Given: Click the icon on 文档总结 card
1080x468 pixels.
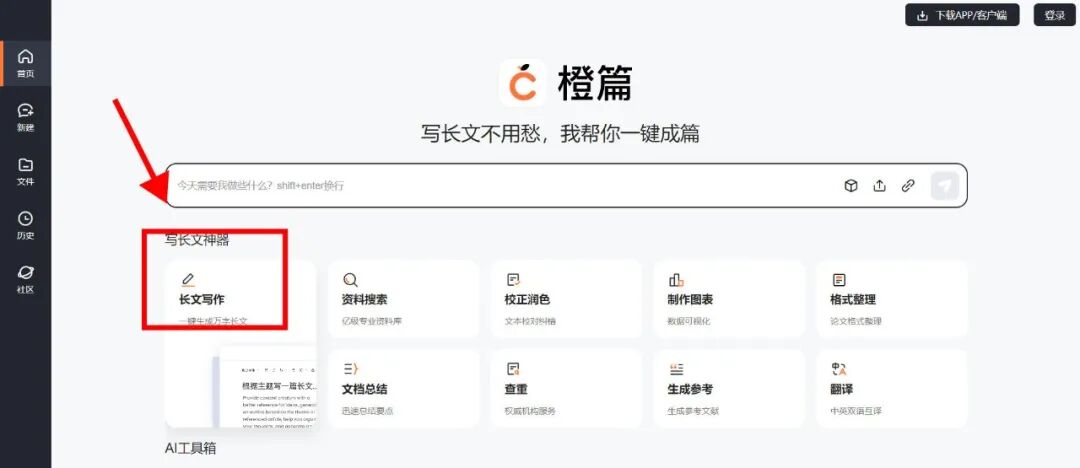Looking at the screenshot, I should [351, 369].
